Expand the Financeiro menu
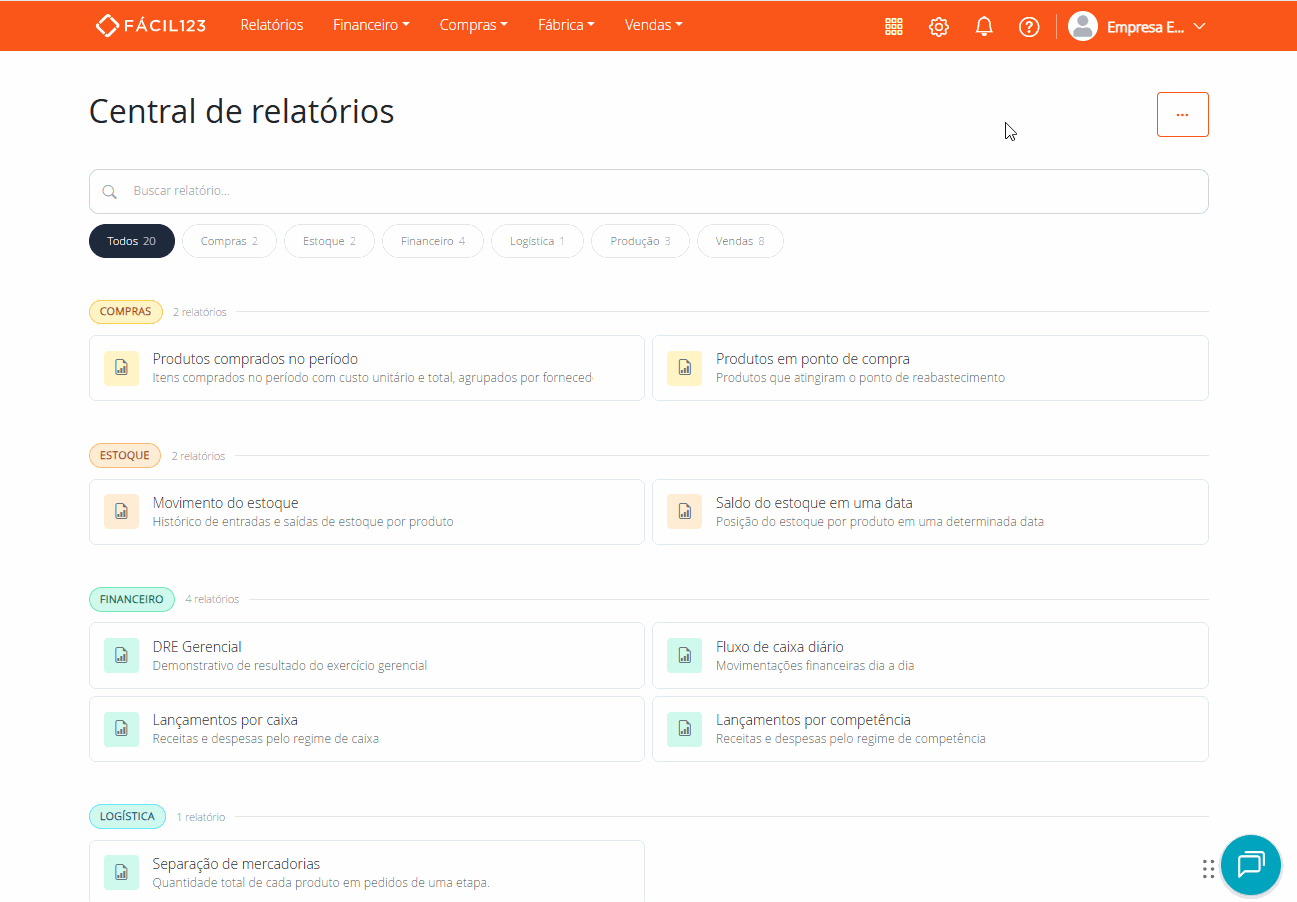This screenshot has width=1297, height=902. click(371, 25)
